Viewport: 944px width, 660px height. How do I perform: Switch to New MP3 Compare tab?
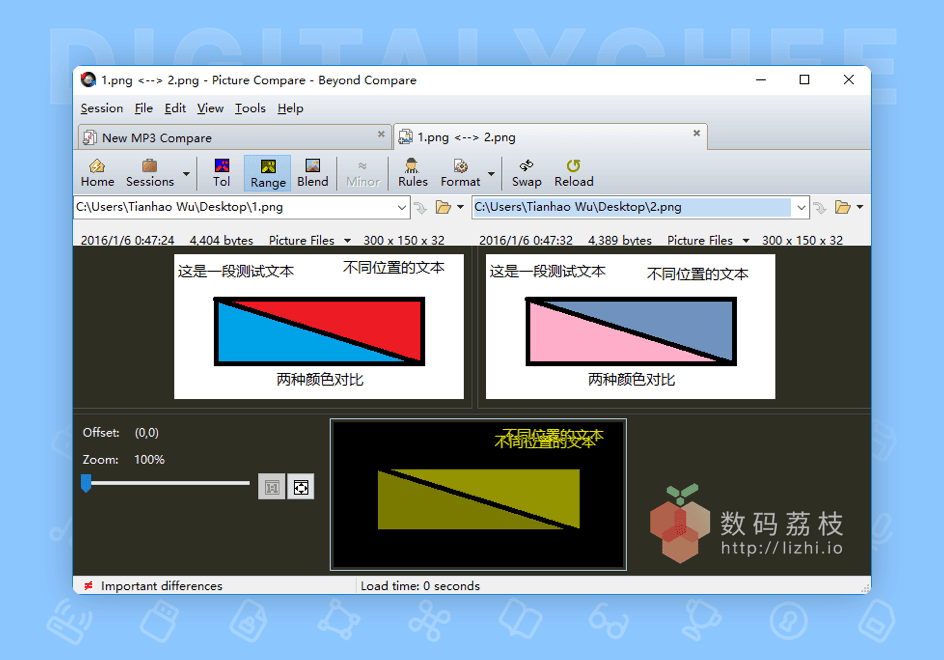(x=234, y=137)
